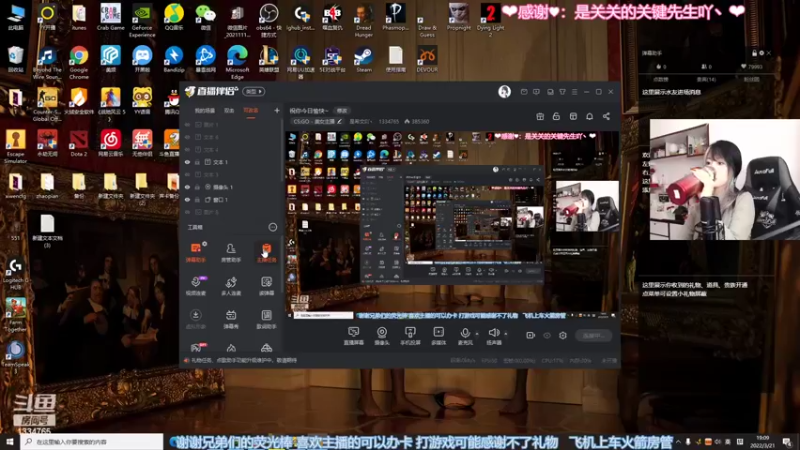
Task: Click the start-streaming button at bottom right
Action: click(593, 335)
